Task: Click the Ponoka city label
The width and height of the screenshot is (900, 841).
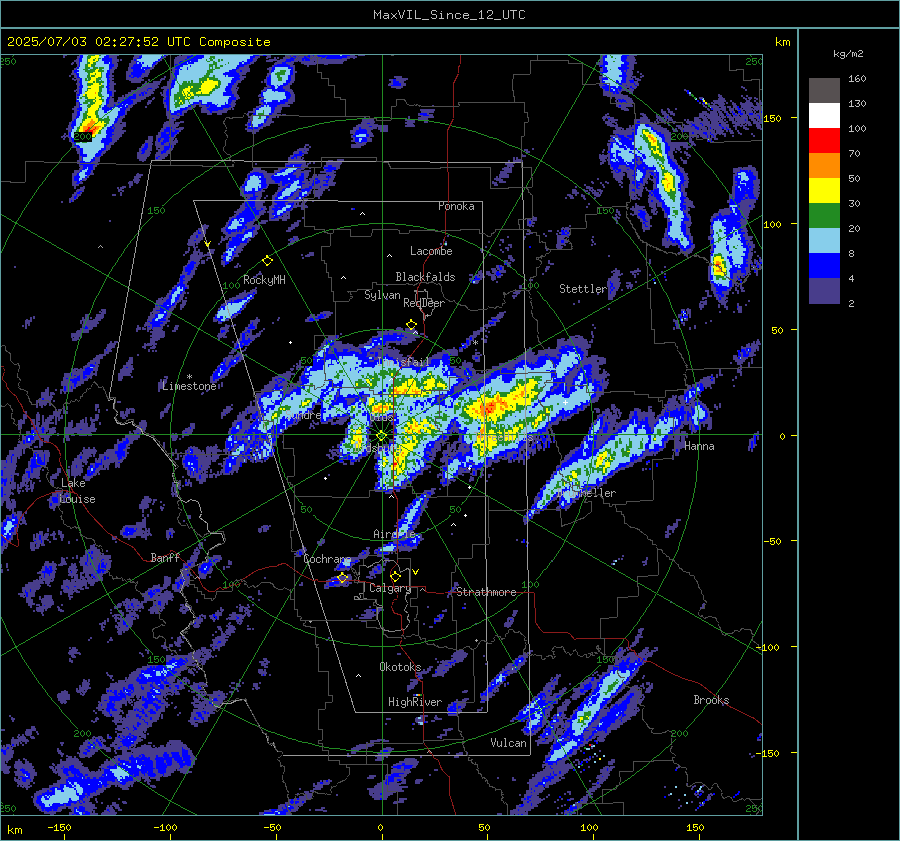Action: [x=456, y=206]
